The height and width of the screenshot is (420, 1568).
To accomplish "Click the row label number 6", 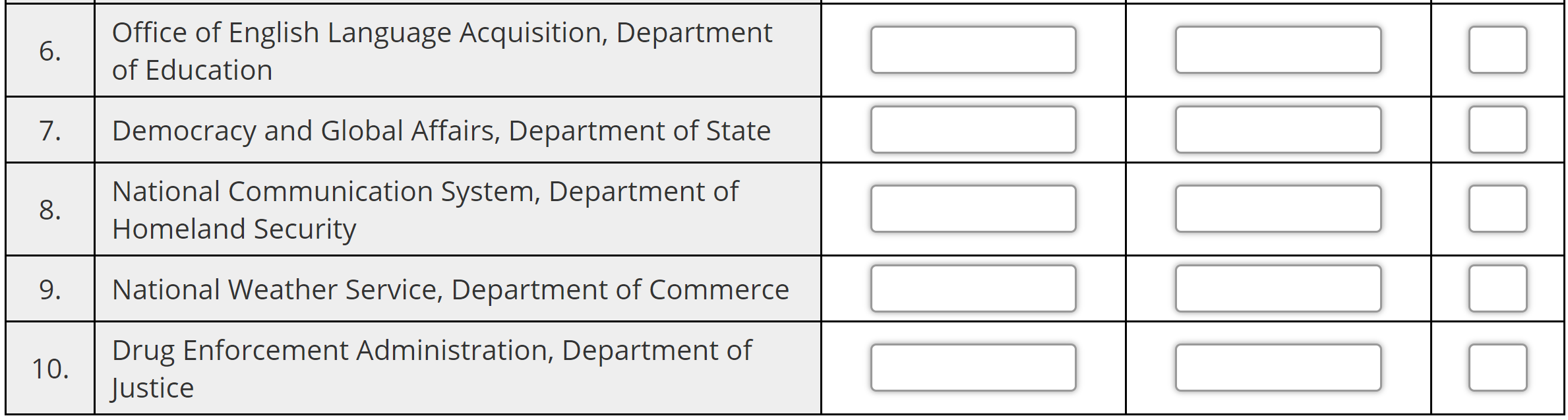I will click(x=48, y=51).
